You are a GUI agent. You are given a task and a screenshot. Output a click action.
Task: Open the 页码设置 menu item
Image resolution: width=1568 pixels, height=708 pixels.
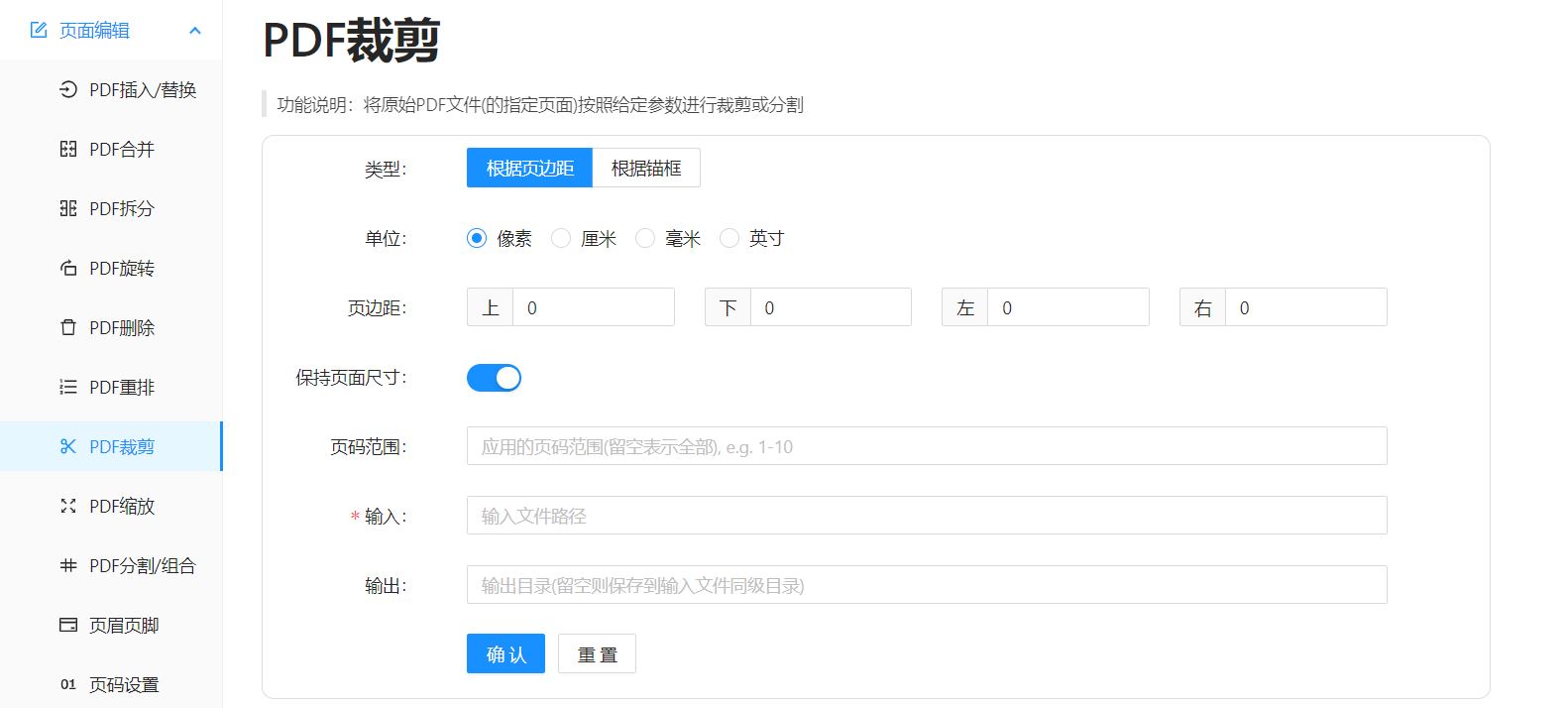click(111, 684)
